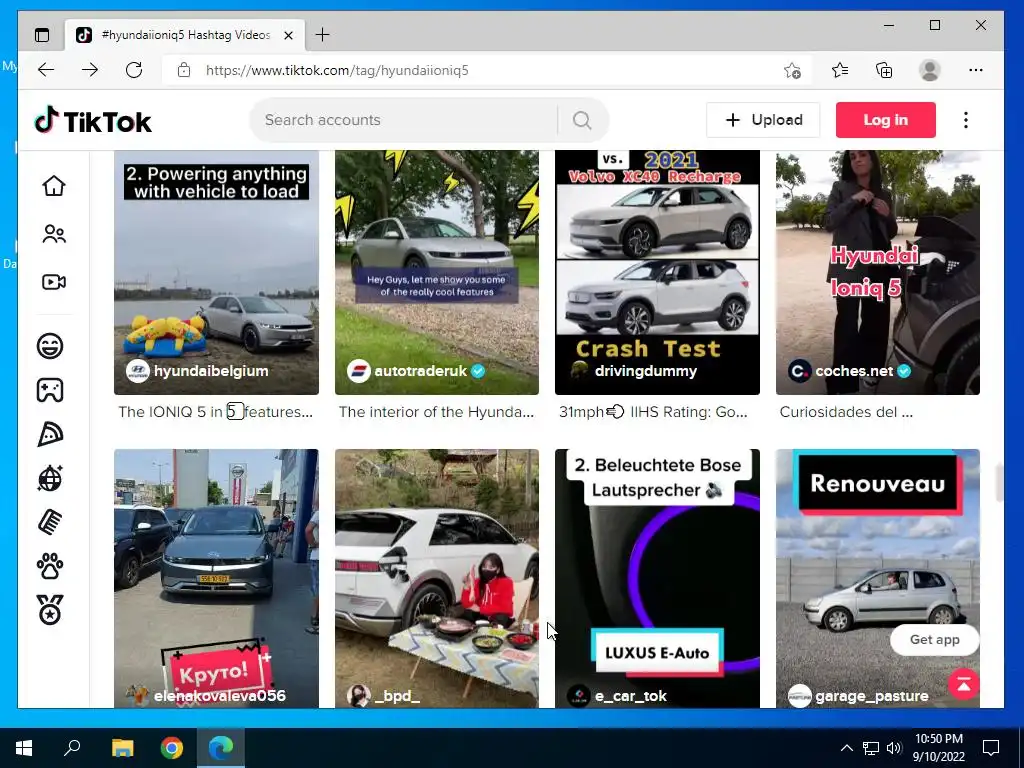Click the Get app button
1024x768 pixels.
[935, 639]
